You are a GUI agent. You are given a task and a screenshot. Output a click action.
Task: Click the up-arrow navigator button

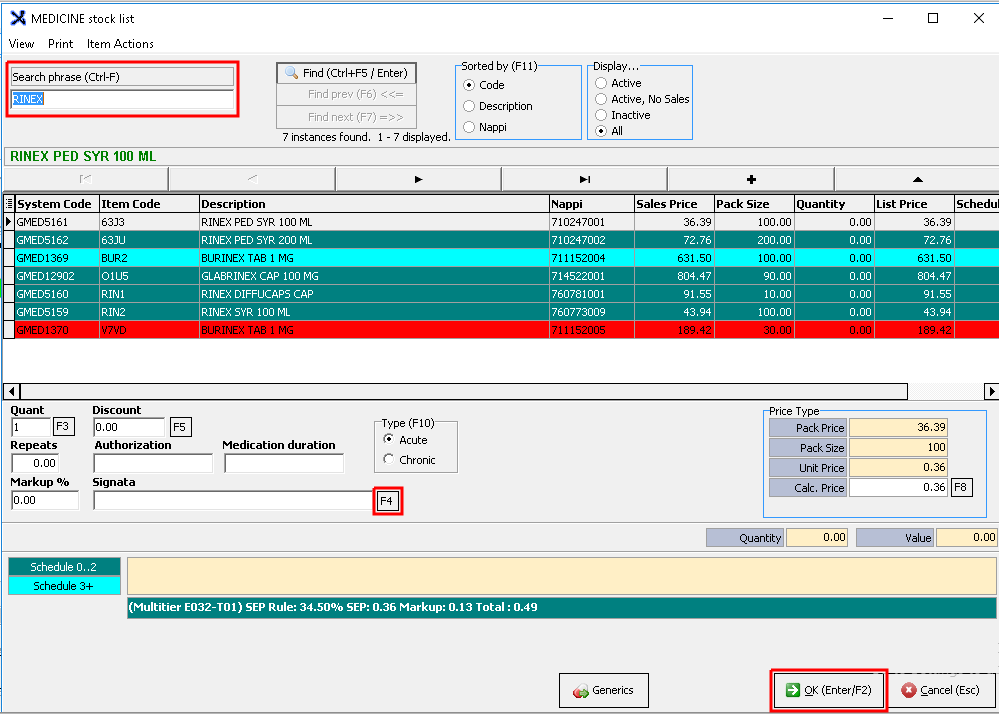(x=916, y=179)
